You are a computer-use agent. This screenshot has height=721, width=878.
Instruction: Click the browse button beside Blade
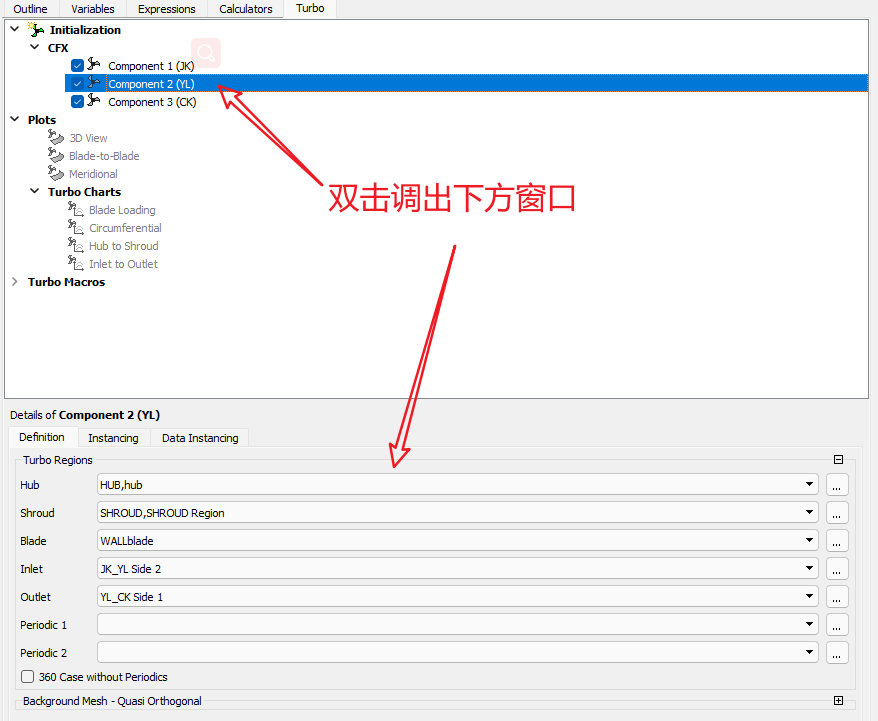point(837,541)
